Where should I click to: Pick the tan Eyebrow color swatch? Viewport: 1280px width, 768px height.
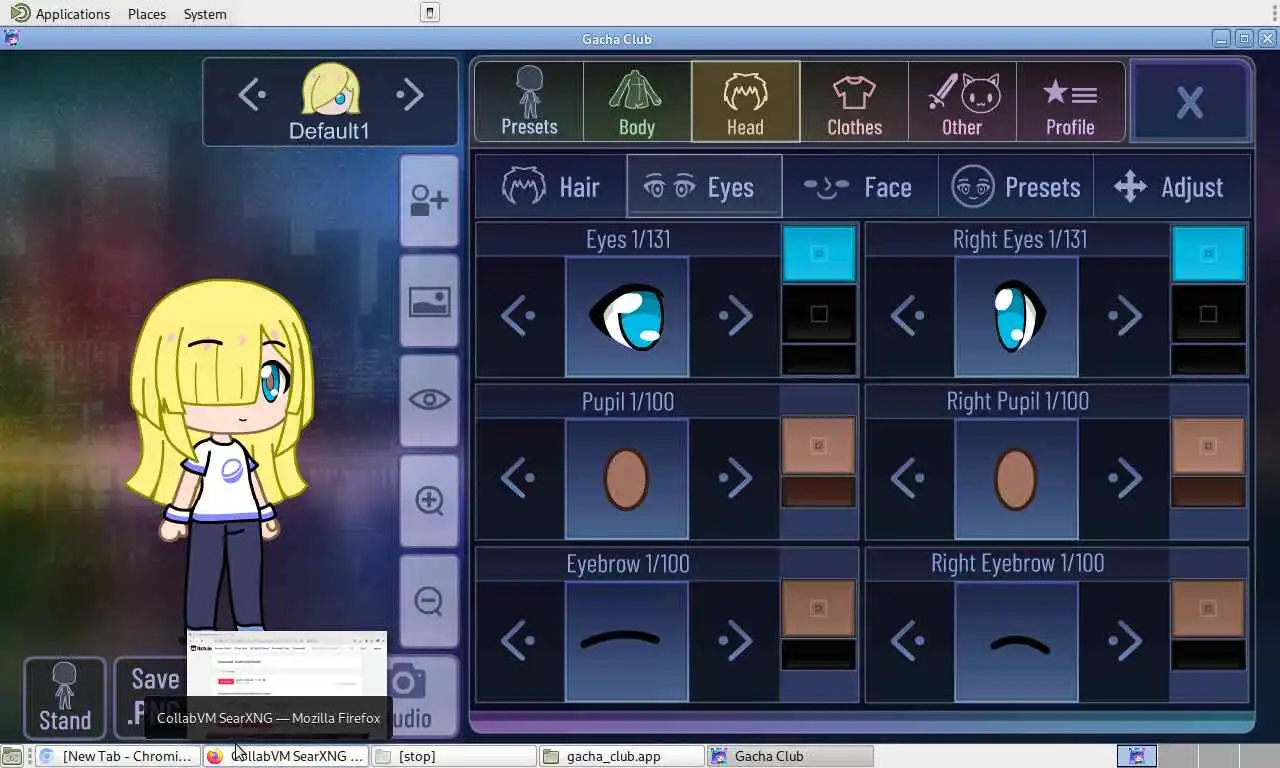[819, 608]
